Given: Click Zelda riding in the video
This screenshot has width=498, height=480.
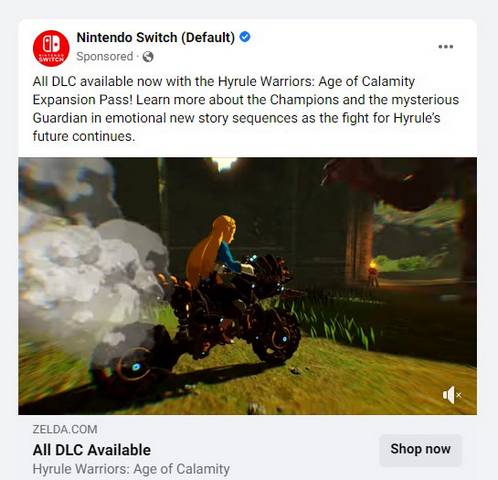Looking at the screenshot, I should pos(213,248).
